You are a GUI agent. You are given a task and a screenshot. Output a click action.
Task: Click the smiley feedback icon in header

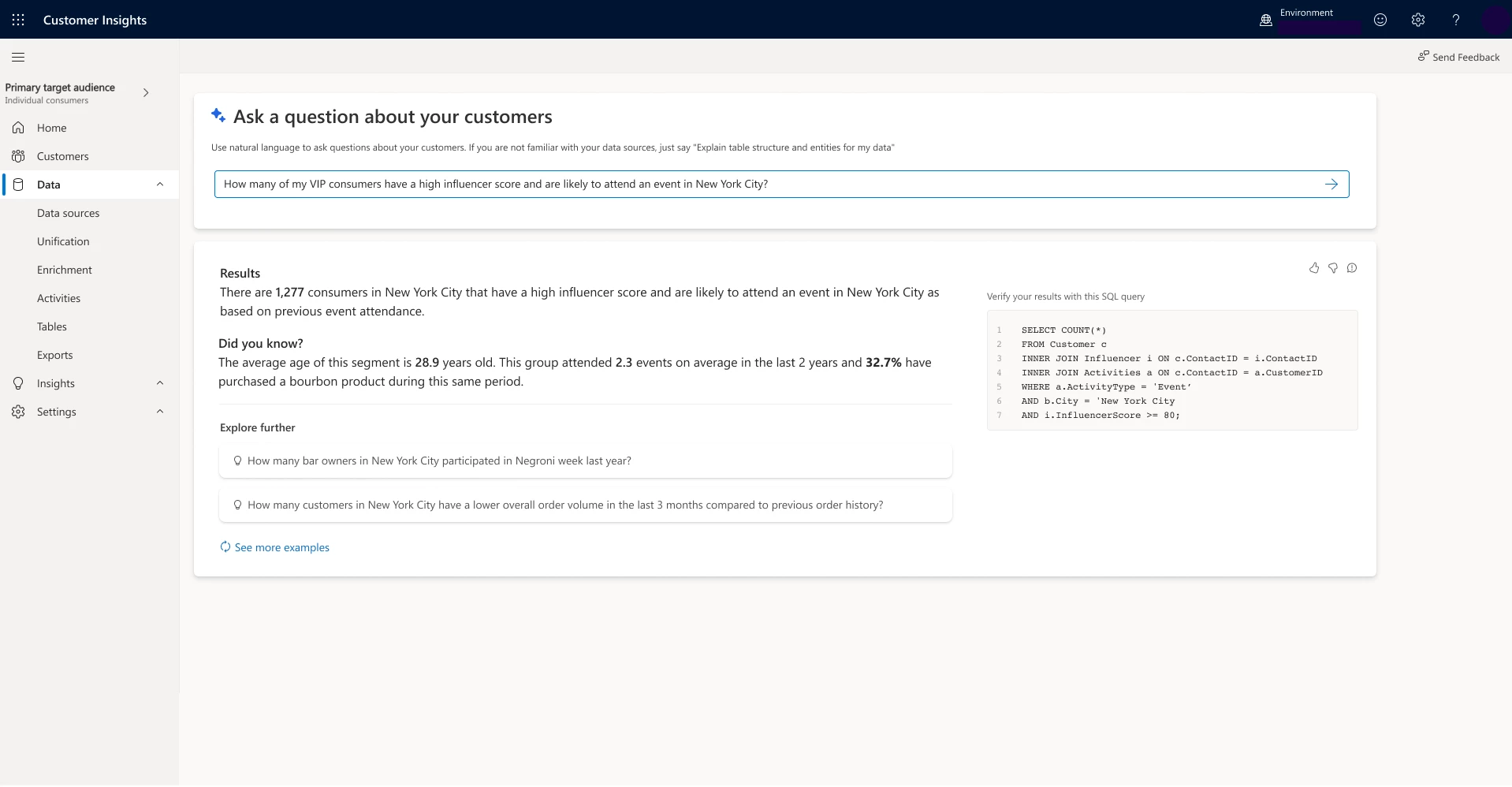(1380, 20)
